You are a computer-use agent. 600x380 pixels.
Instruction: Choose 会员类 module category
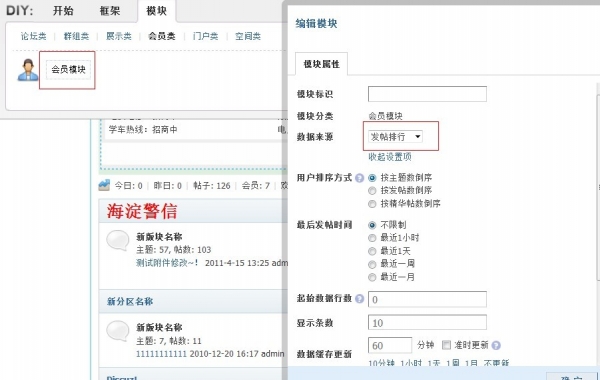[162, 36]
